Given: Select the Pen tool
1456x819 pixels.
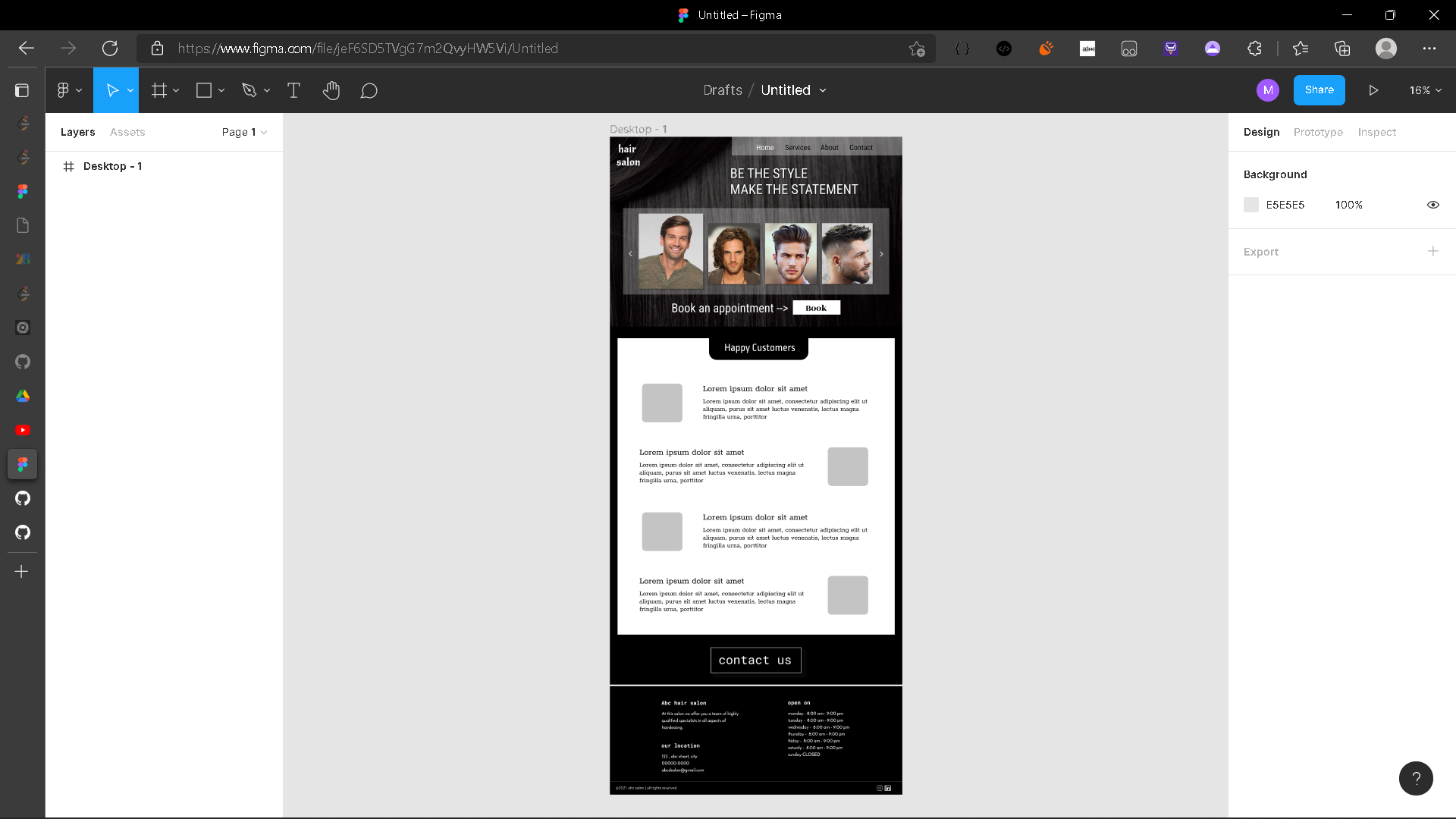Looking at the screenshot, I should pos(250,90).
